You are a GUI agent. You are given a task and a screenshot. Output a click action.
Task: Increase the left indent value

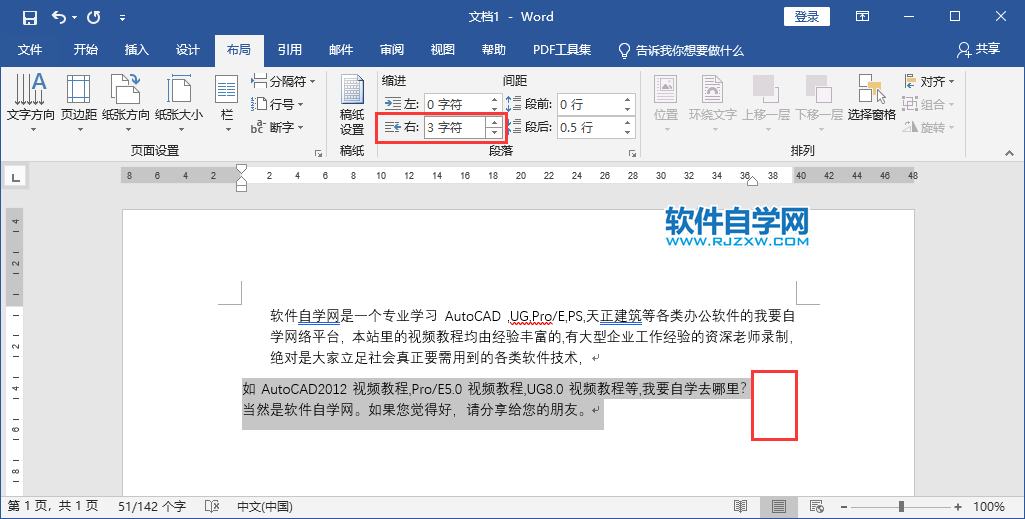tap(495, 100)
